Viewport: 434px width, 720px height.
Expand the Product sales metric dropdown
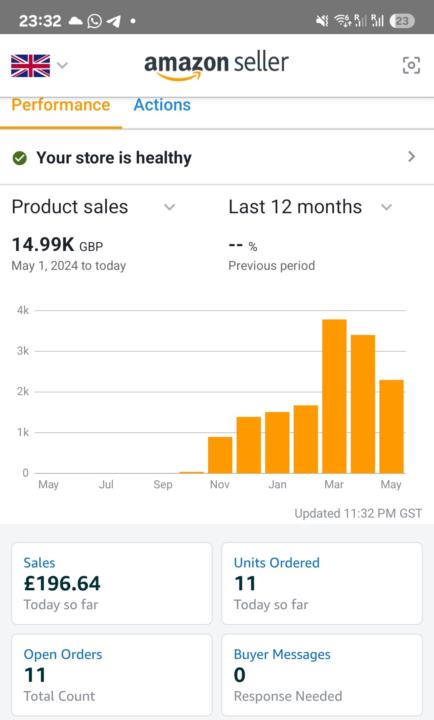[169, 207]
